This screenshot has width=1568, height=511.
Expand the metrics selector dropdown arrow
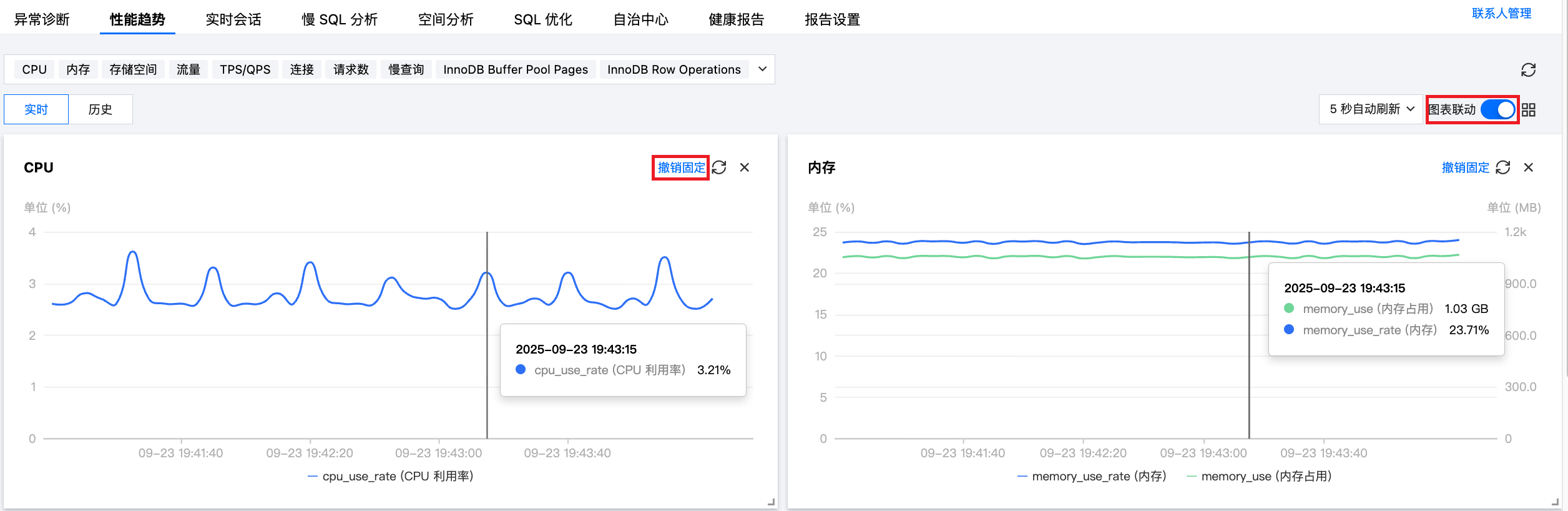click(762, 69)
